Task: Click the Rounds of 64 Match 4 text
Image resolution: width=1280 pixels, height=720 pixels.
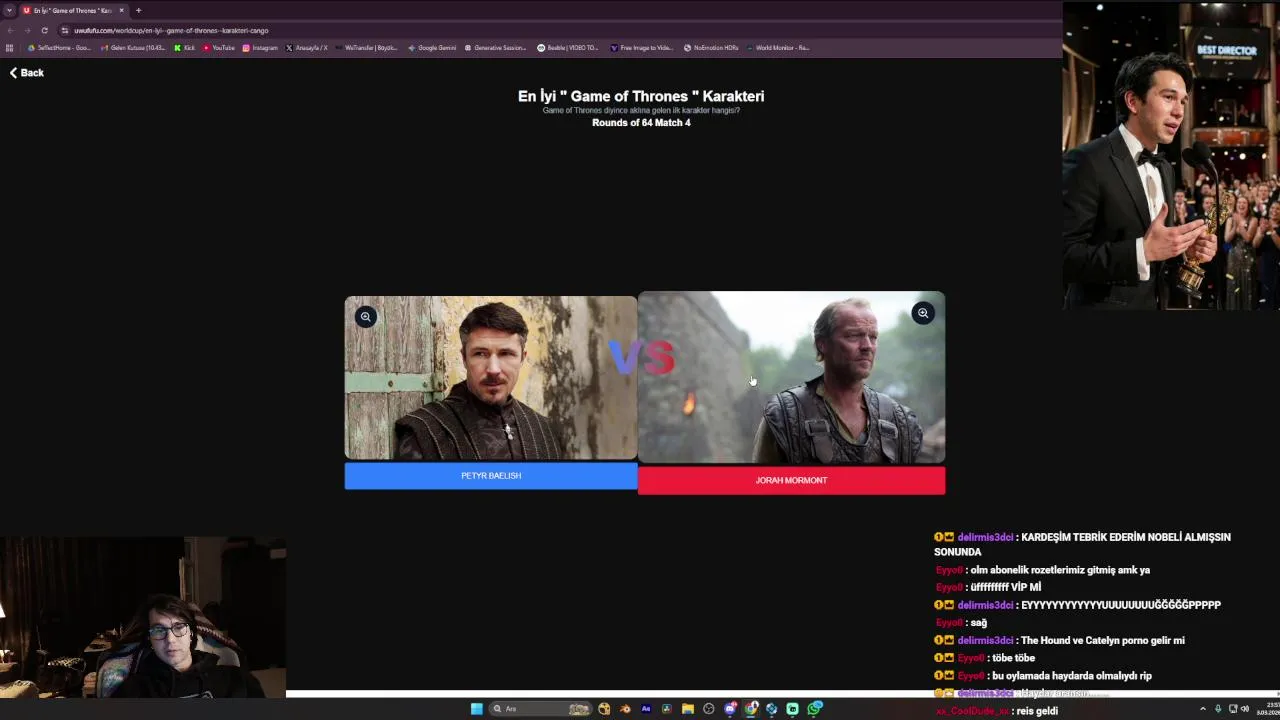Action: tap(641, 123)
